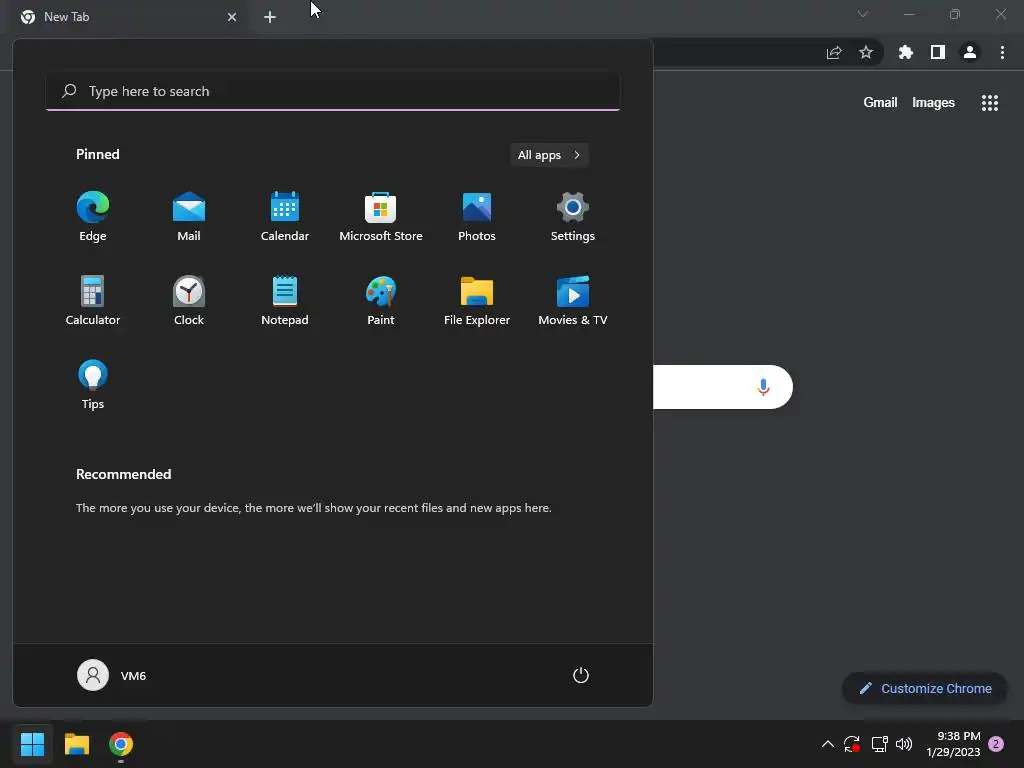Launch the Photos app

[x=477, y=217]
